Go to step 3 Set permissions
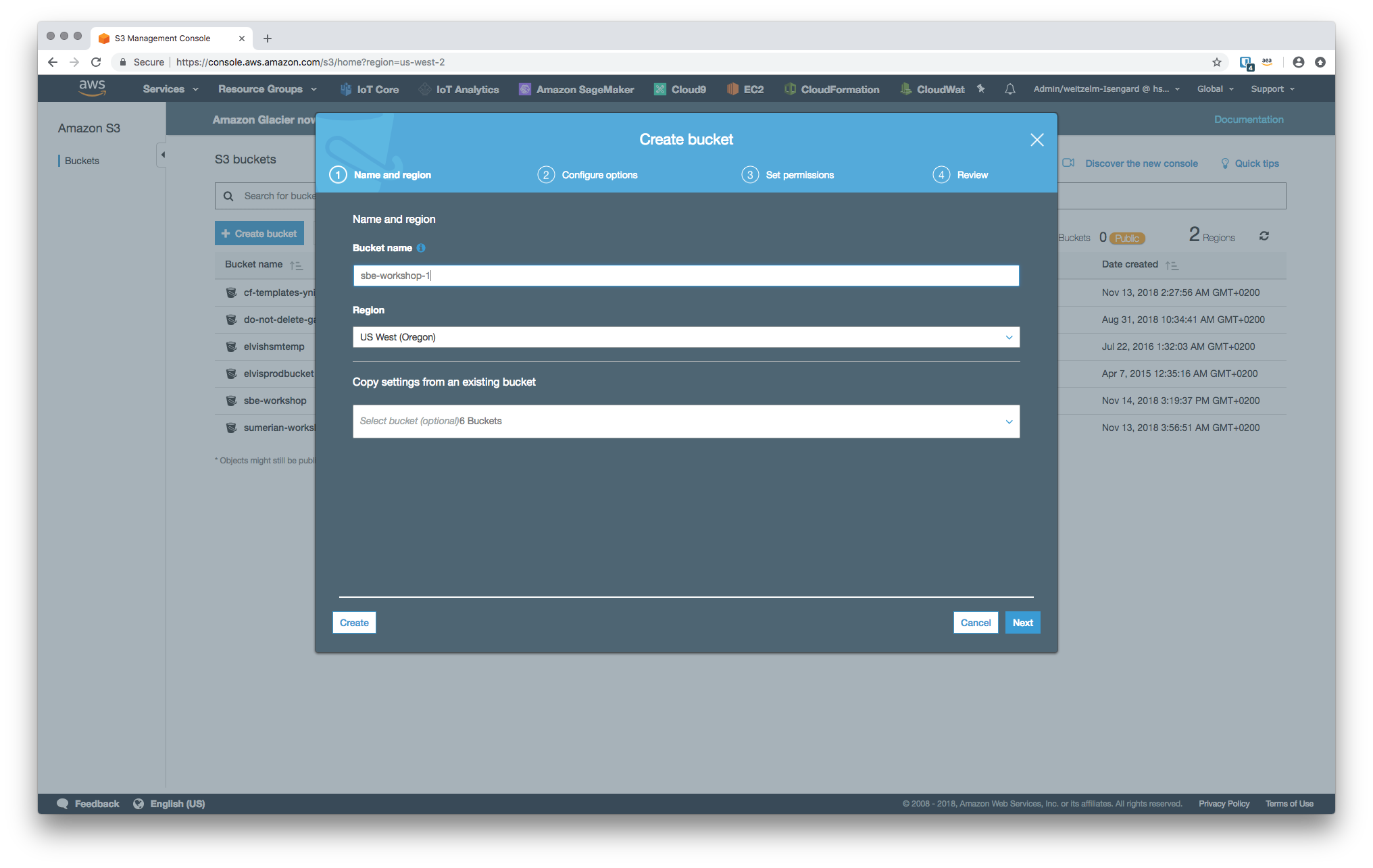This screenshot has width=1373, height=868. coord(787,175)
